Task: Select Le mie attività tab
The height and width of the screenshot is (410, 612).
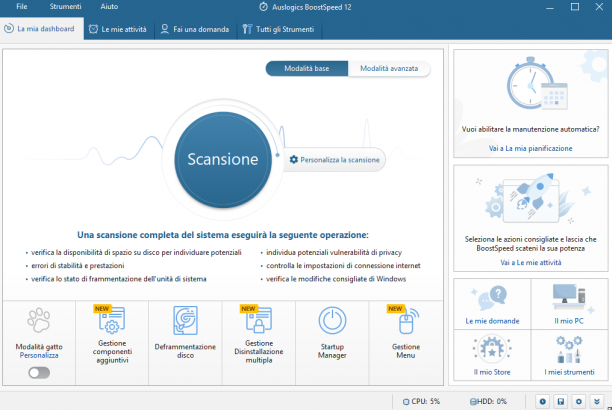Action: coord(119,29)
